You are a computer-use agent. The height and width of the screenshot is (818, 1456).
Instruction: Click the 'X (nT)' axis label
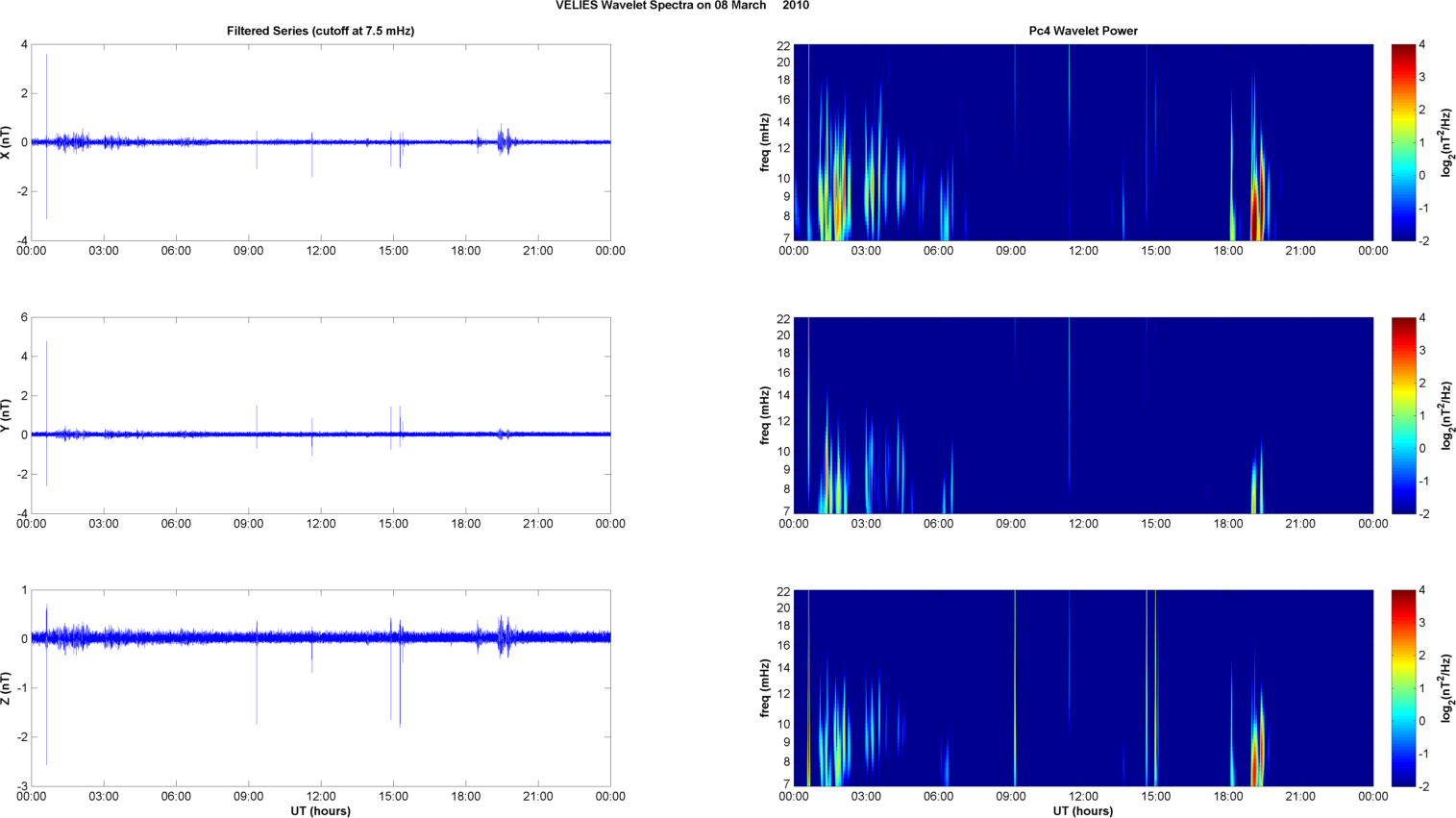click(x=7, y=142)
